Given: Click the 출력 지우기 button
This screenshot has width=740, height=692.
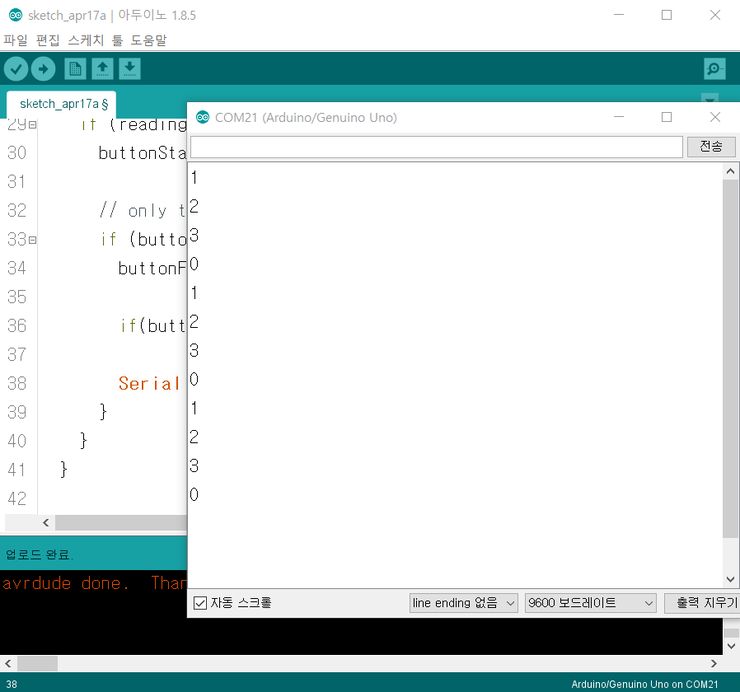Looking at the screenshot, I should [702, 603].
